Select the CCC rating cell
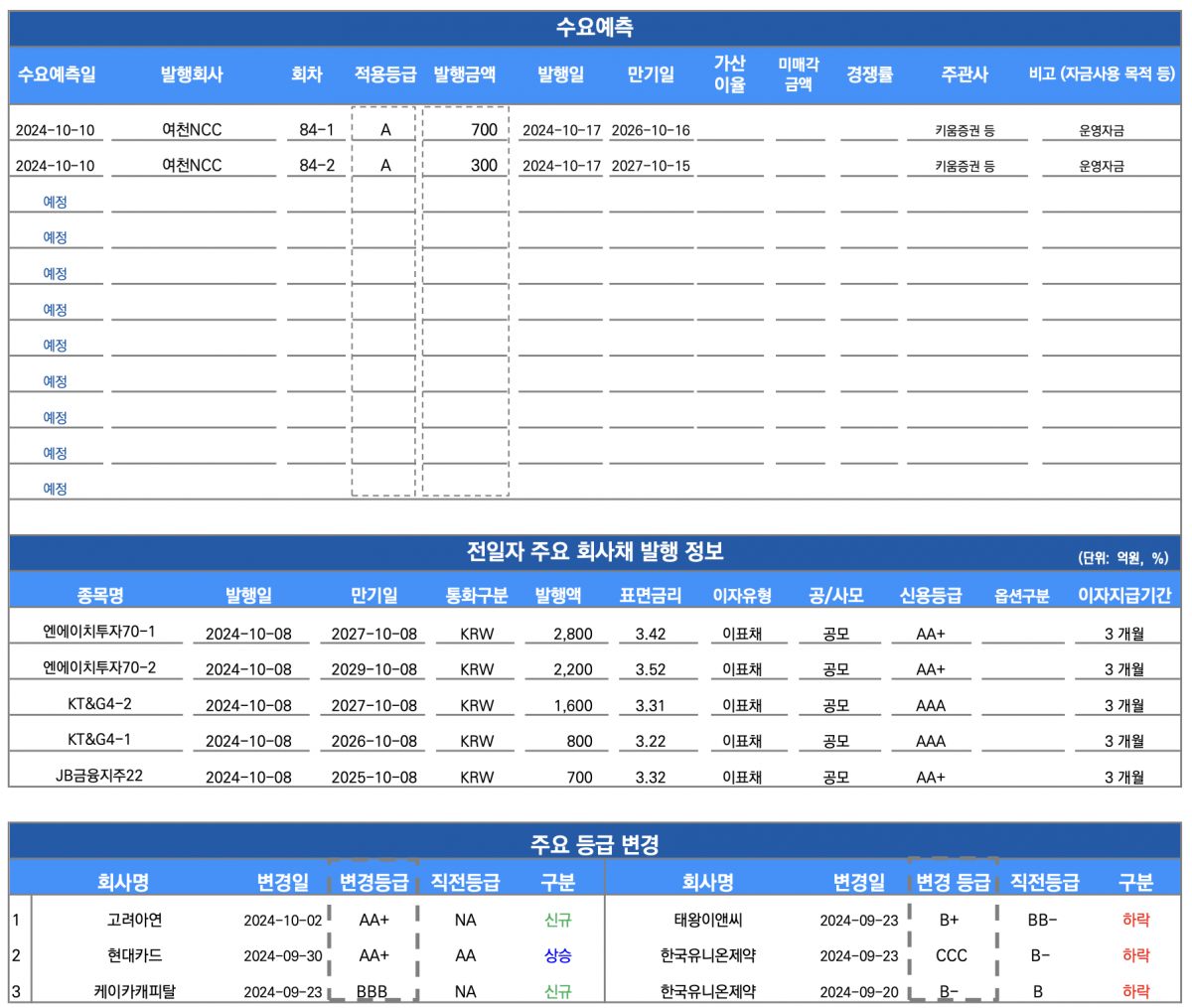Screen dimensions: 1192x1008 pos(951,955)
